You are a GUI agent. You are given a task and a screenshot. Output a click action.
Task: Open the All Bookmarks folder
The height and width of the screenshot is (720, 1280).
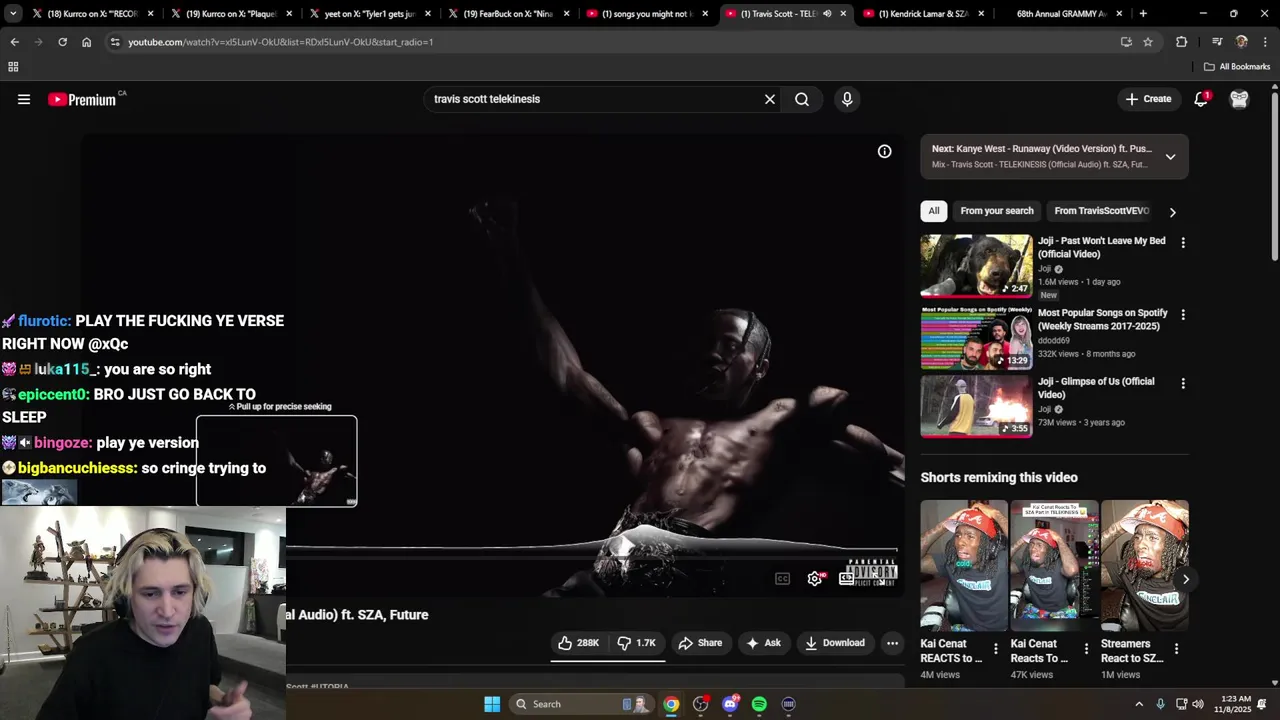(1237, 67)
